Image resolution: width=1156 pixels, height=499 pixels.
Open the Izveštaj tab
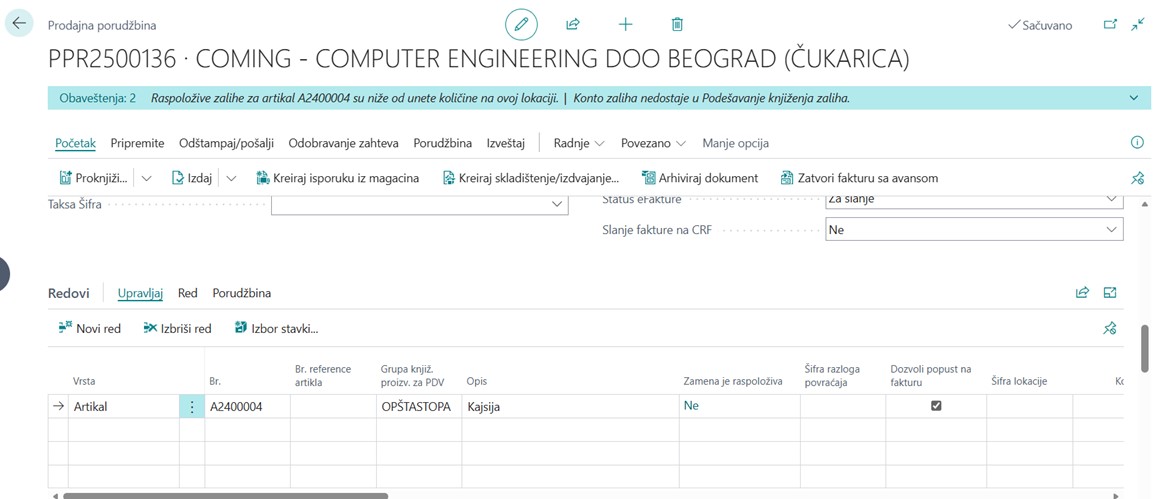click(505, 143)
